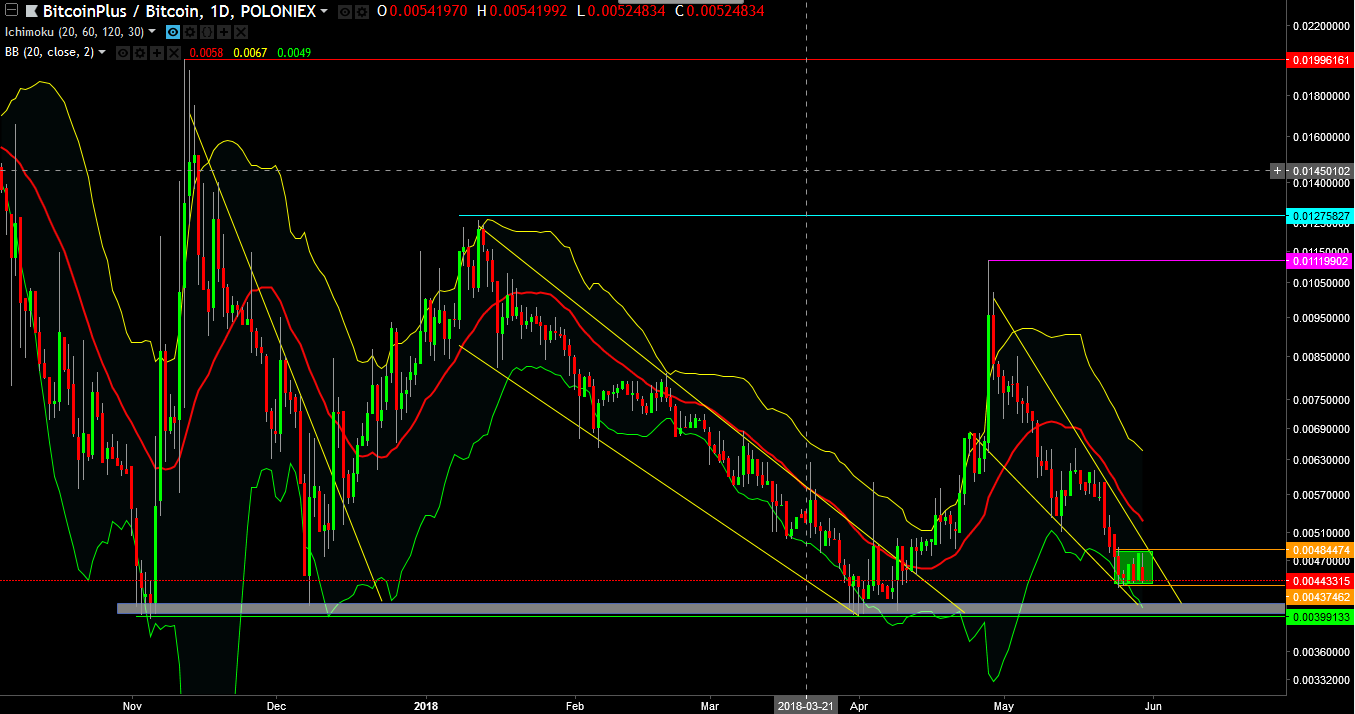The height and width of the screenshot is (714, 1355).
Task: Hide the Ichimoku indicator with its eye icon
Action: click(172, 31)
